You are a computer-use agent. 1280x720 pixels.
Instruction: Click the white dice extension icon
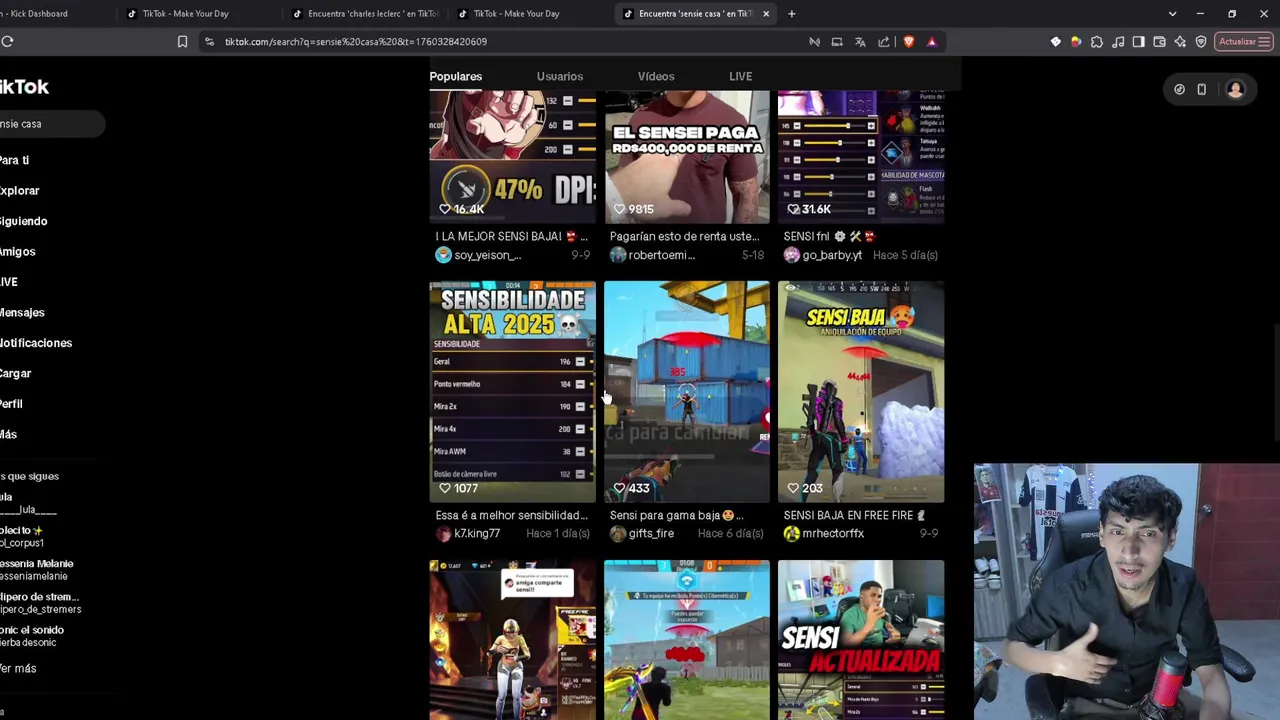point(1055,41)
